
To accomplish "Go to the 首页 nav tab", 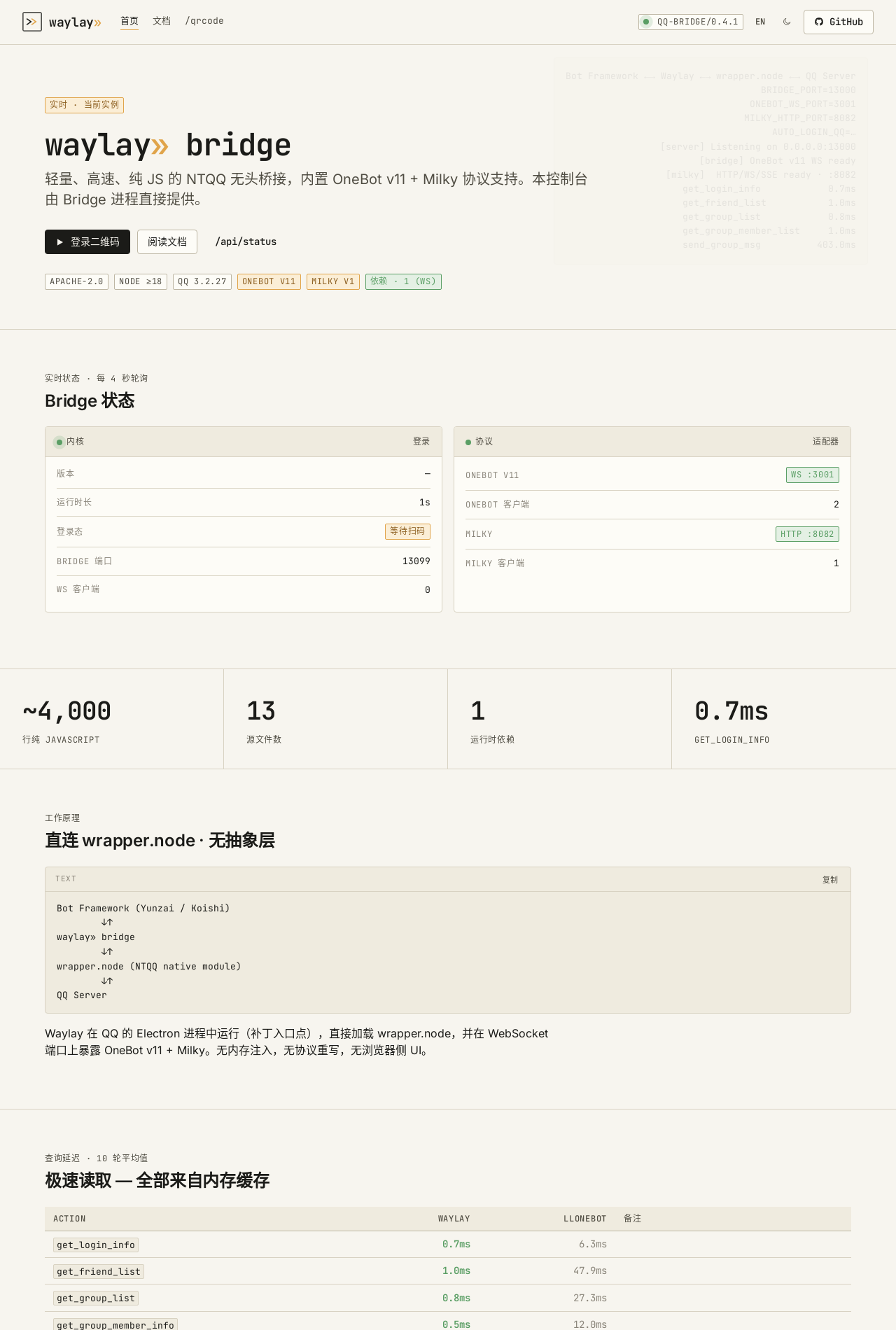I will tap(129, 21).
